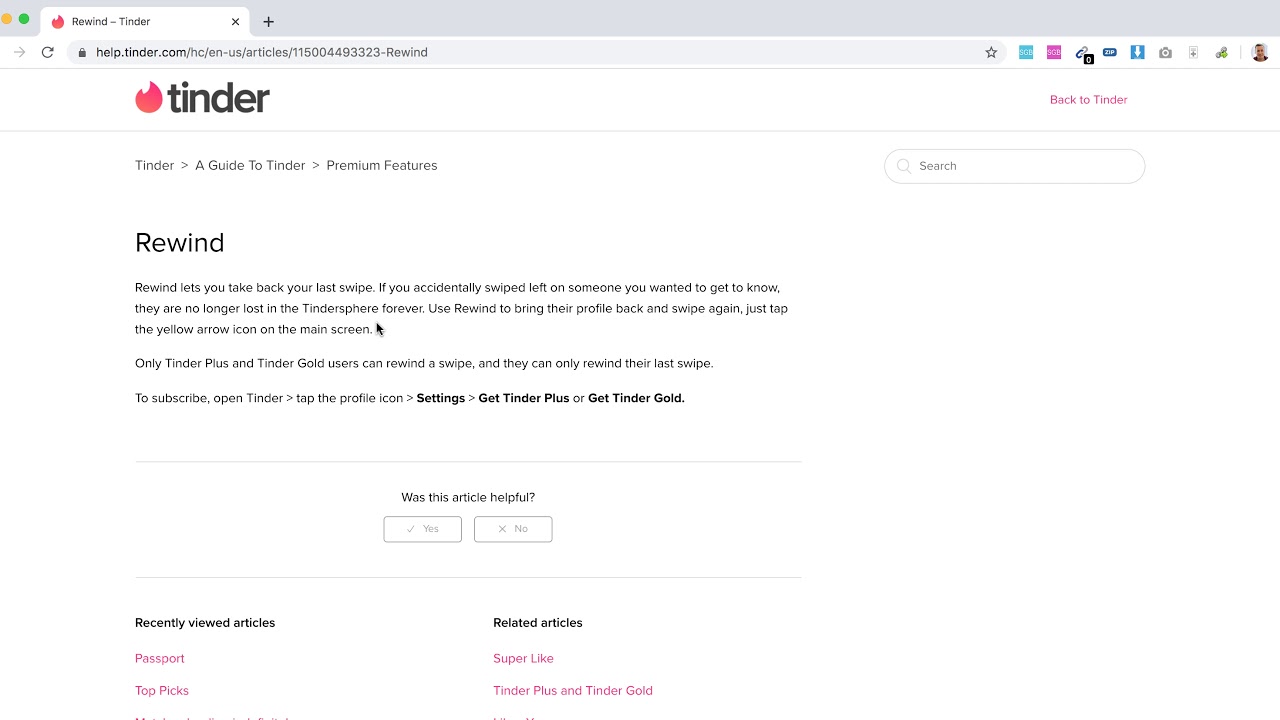Go to Tinder breadcrumb
Screen dimensions: 1280x720
[154, 166]
